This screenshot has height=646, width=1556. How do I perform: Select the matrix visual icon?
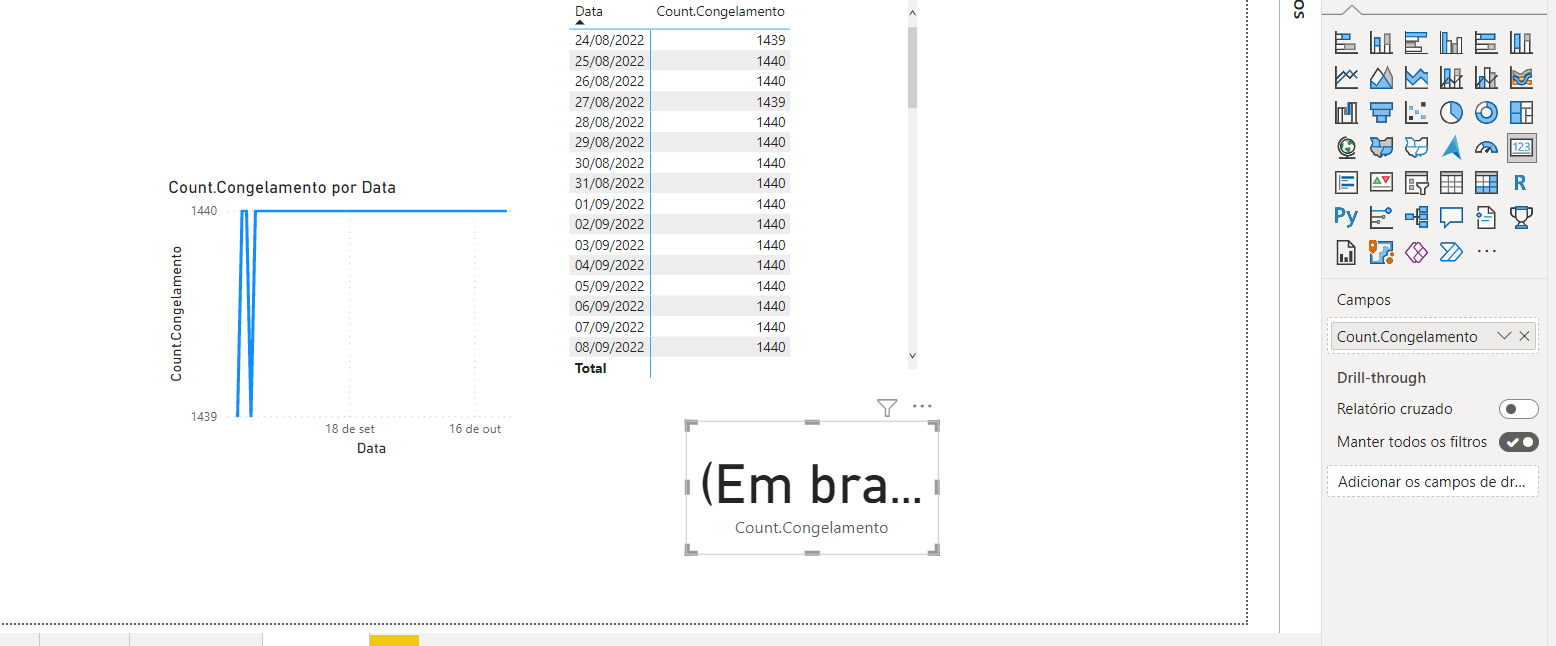point(1486,183)
